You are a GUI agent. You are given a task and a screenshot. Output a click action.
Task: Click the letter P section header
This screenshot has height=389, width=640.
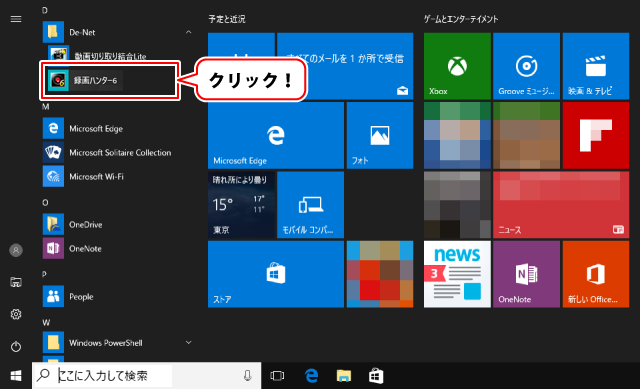44,275
